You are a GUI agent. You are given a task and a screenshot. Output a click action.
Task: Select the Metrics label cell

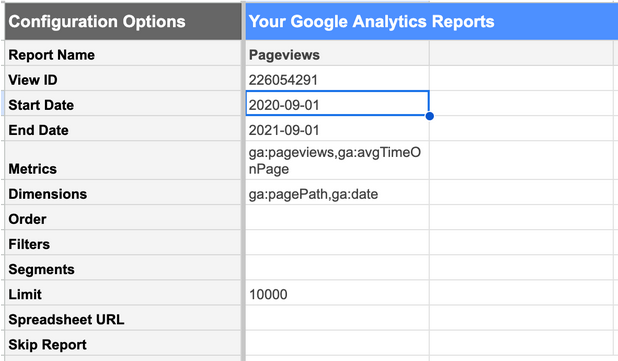tap(123, 160)
